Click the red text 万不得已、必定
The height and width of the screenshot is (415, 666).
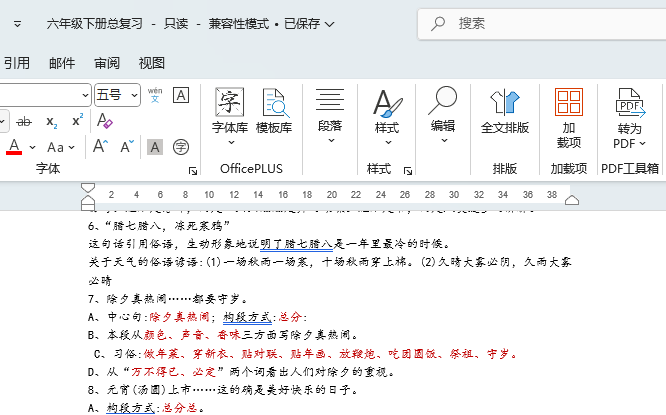click(x=173, y=372)
